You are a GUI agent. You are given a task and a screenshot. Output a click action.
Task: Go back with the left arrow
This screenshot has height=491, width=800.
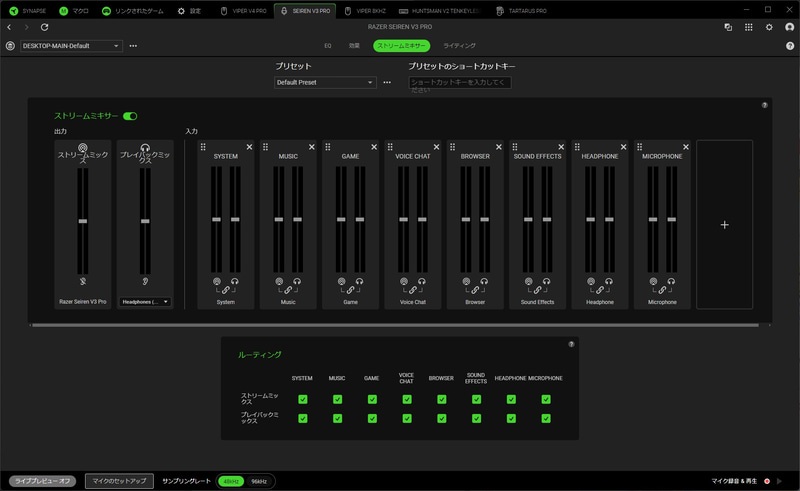(x=9, y=27)
